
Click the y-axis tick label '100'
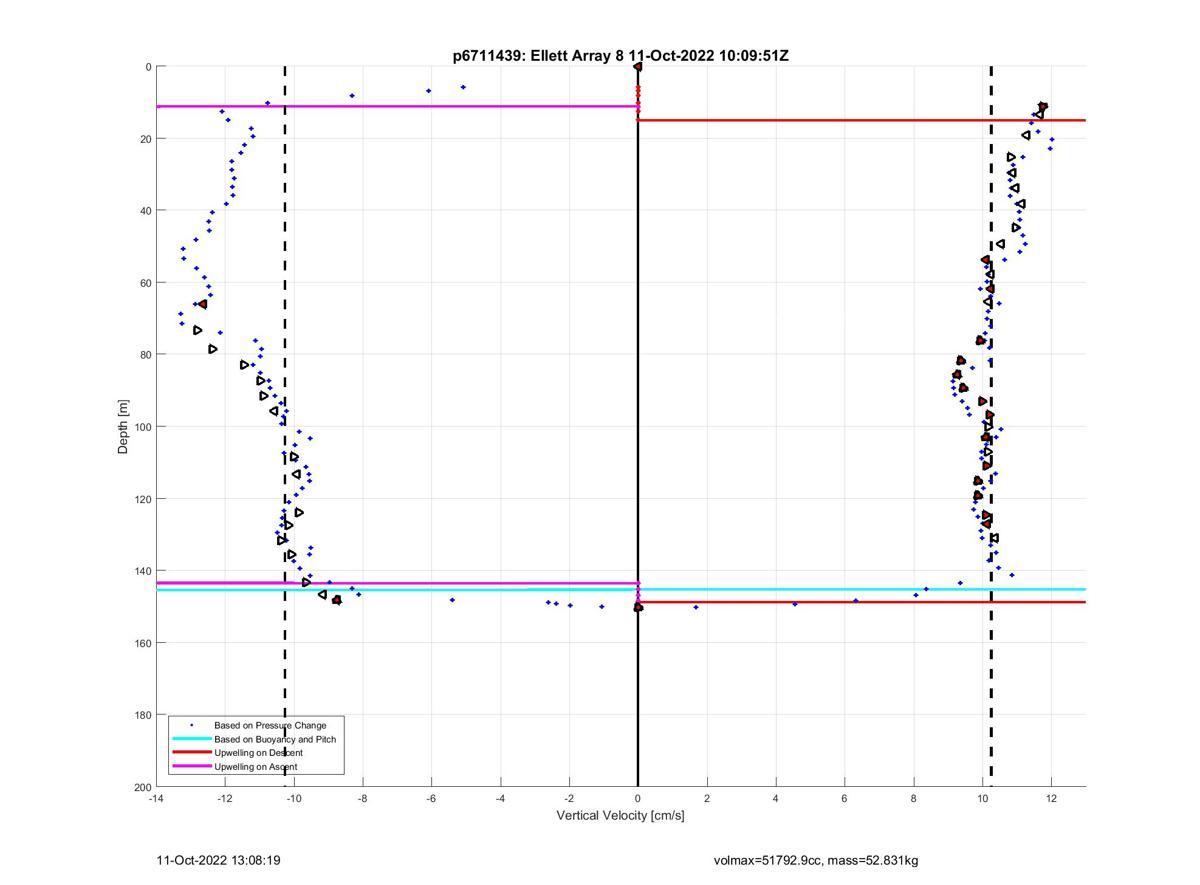pyautogui.click(x=141, y=427)
